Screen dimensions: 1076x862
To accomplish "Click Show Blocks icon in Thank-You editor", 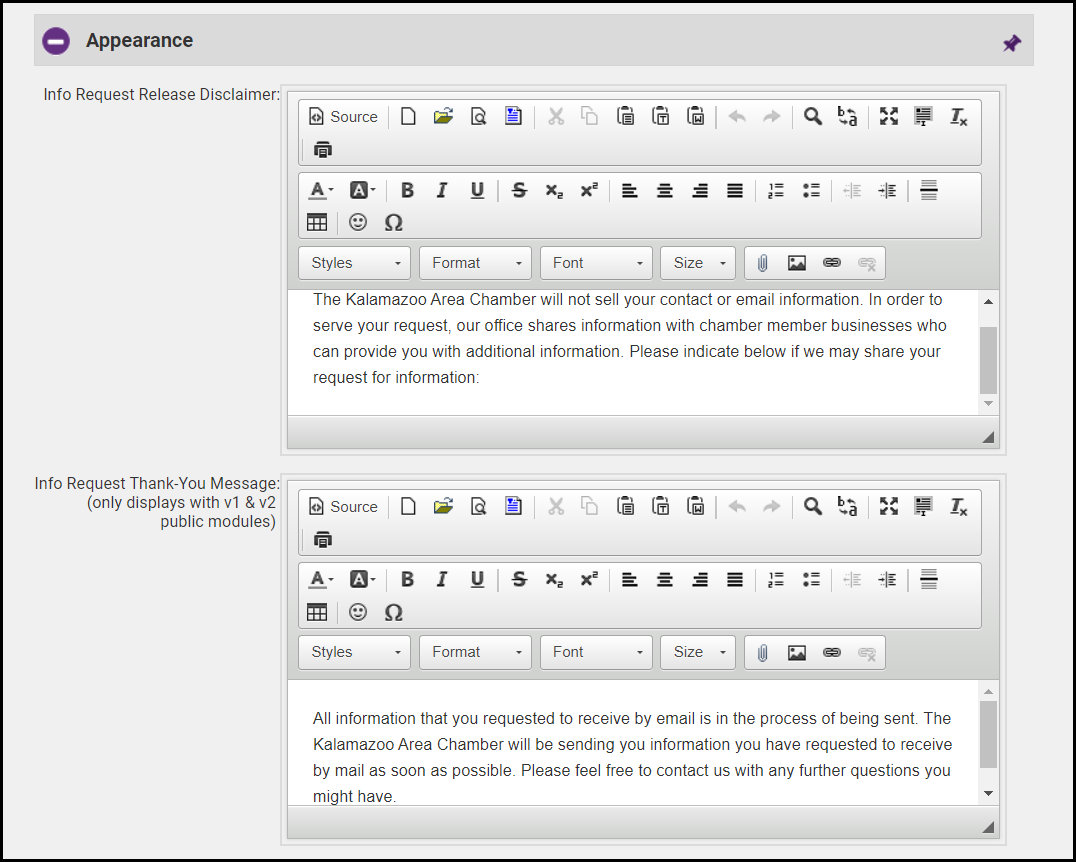I will point(924,506).
